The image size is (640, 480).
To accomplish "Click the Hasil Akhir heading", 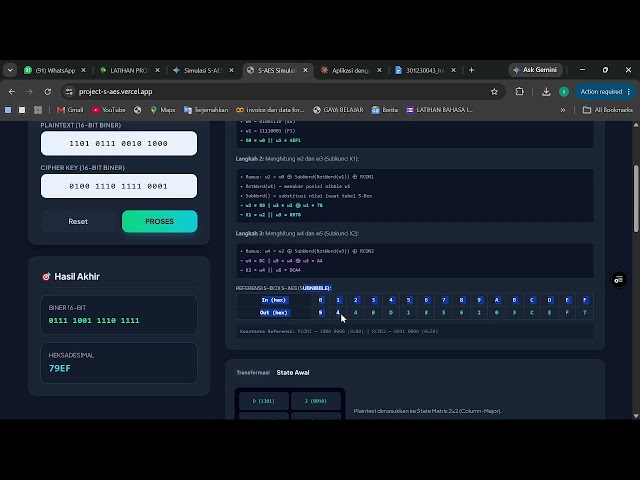I will [x=77, y=276].
